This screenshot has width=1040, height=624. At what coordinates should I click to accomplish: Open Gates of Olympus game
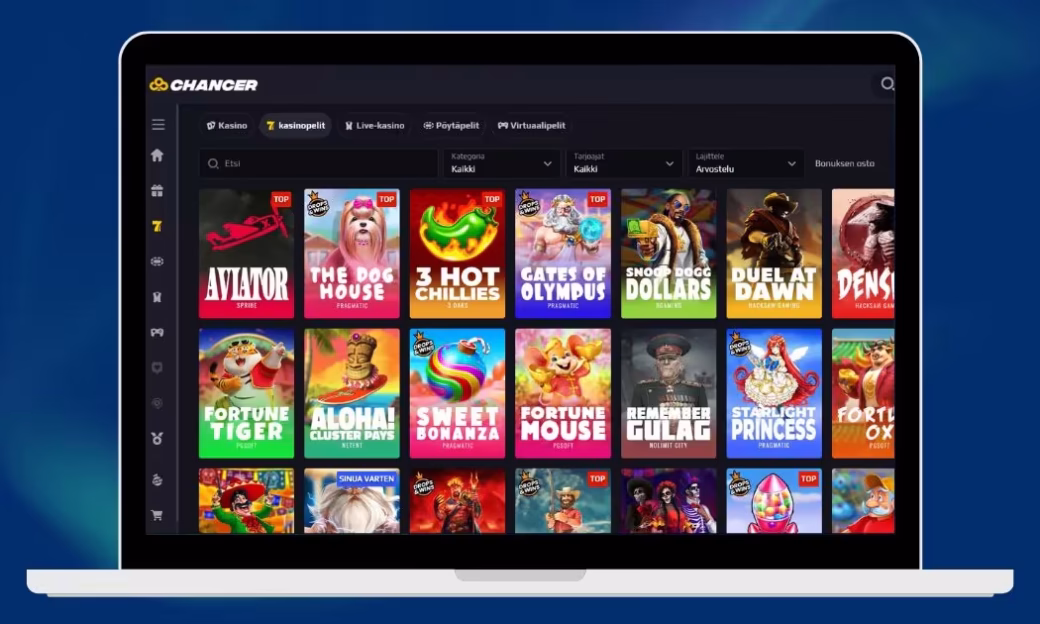pyautogui.click(x=562, y=253)
